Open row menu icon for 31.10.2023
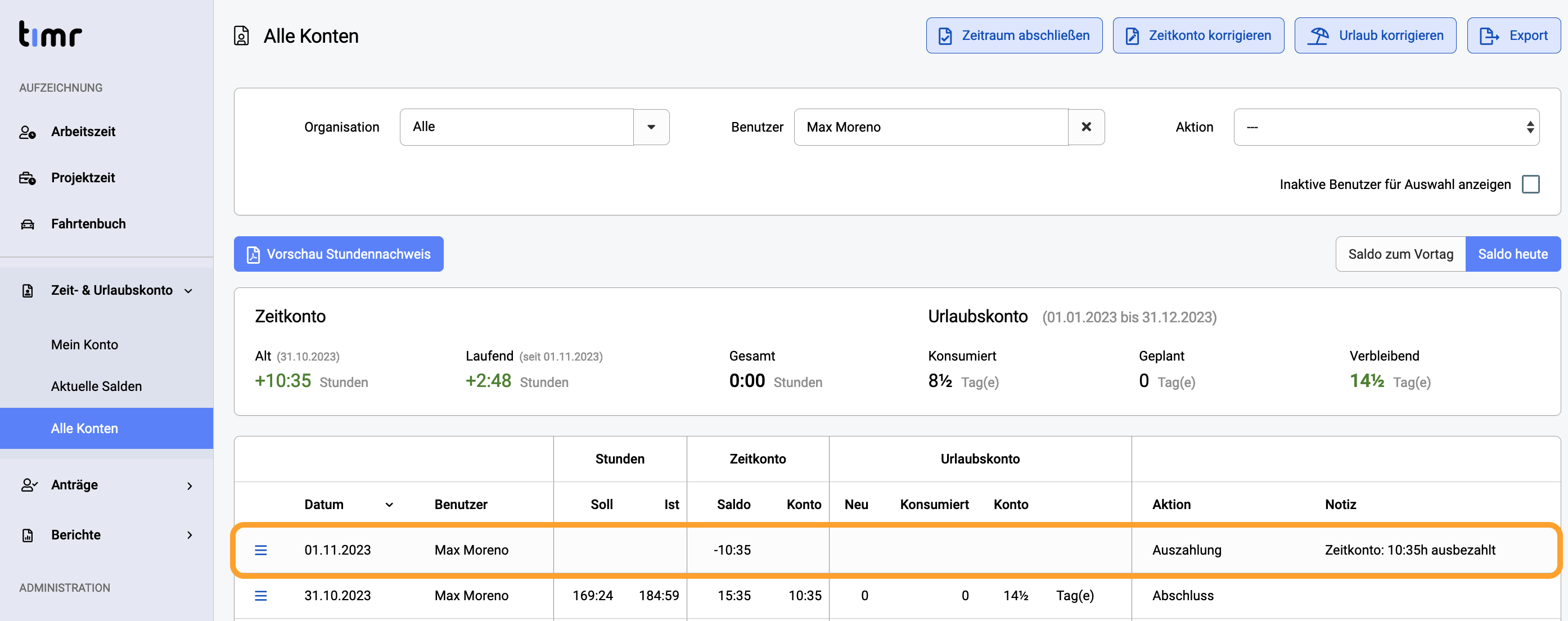1568x621 pixels. (260, 596)
